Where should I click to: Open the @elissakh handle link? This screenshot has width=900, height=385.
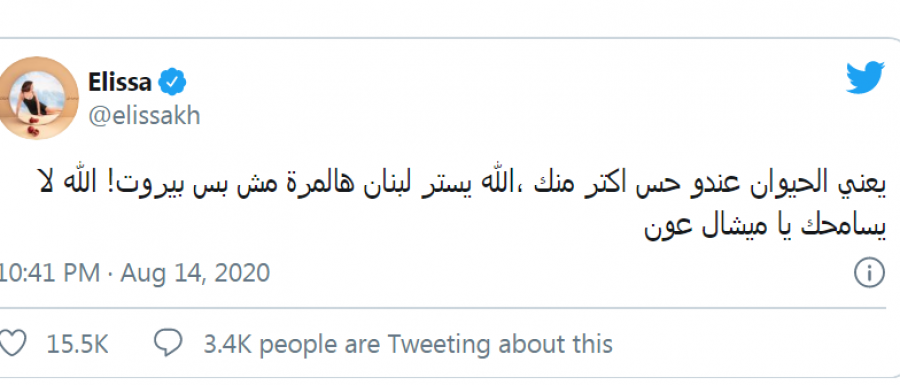(144, 116)
